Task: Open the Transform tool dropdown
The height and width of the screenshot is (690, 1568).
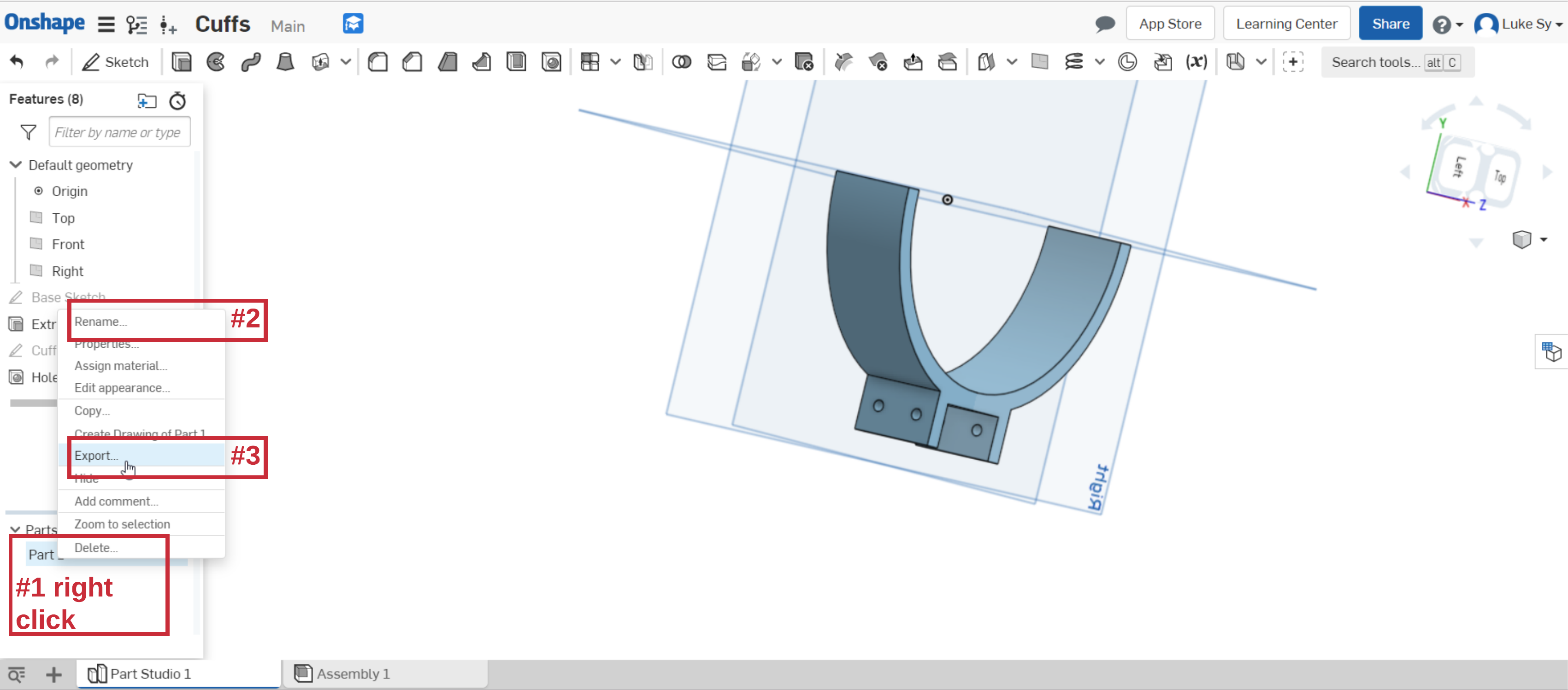Action: (x=777, y=62)
